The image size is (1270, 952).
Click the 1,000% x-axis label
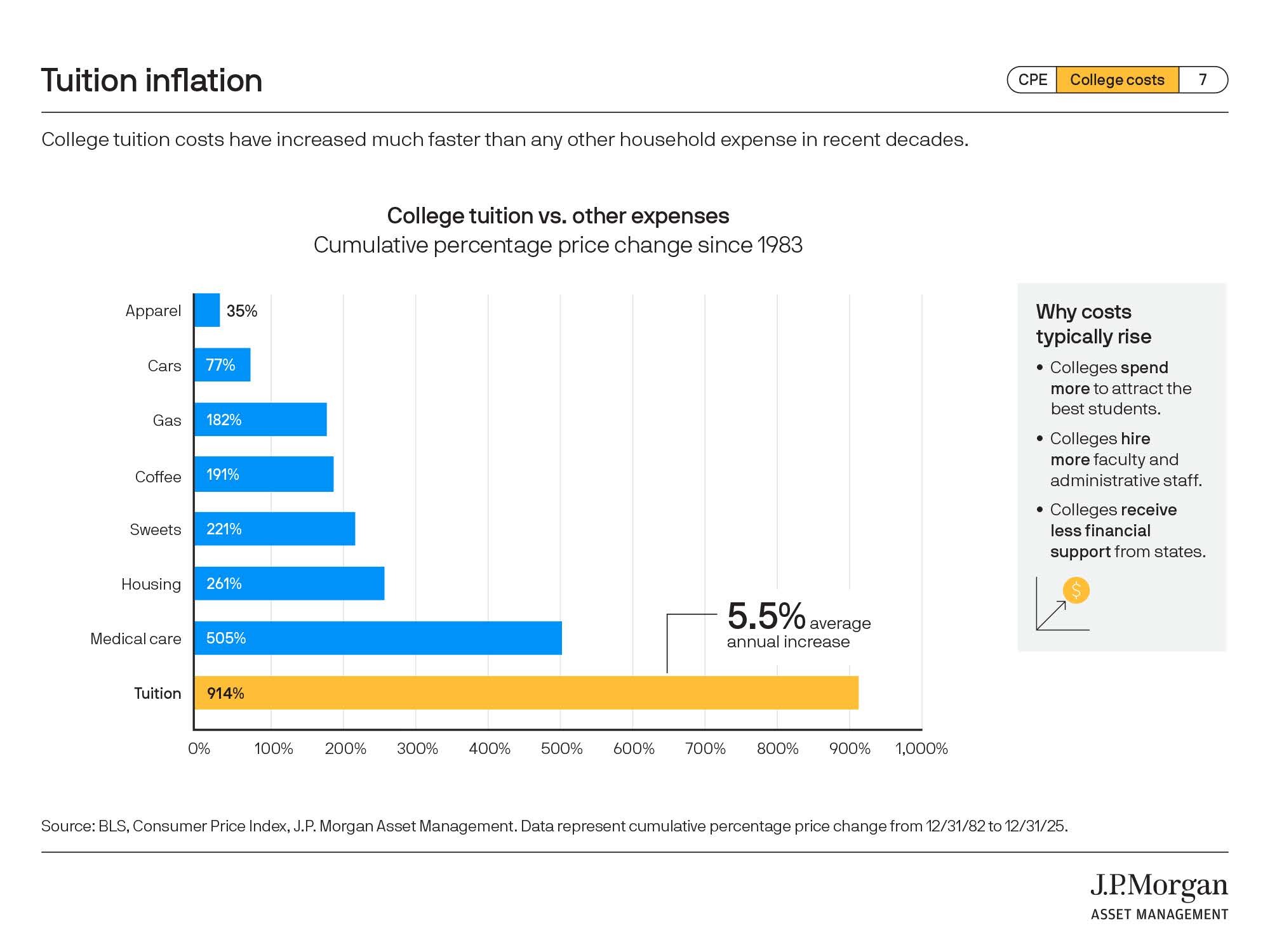(x=921, y=749)
